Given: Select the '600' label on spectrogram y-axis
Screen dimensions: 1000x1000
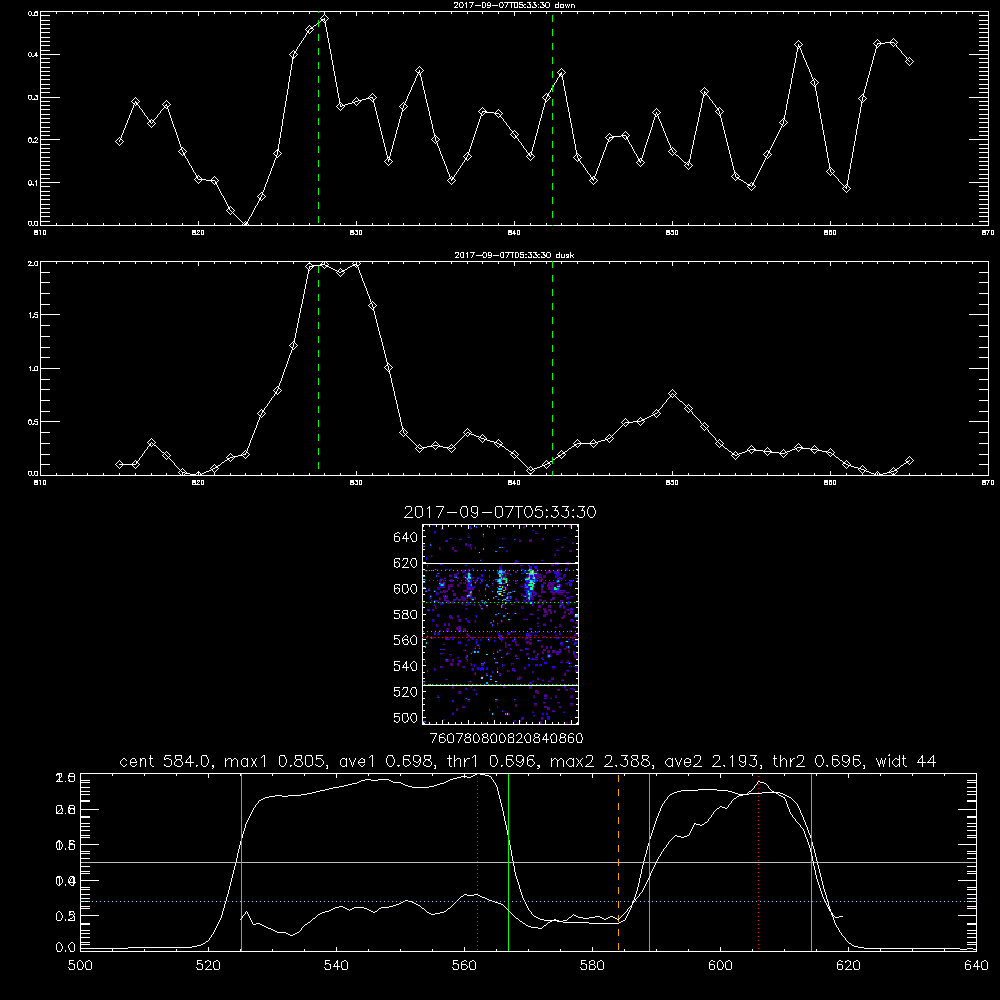Looking at the screenshot, I should tap(406, 589).
